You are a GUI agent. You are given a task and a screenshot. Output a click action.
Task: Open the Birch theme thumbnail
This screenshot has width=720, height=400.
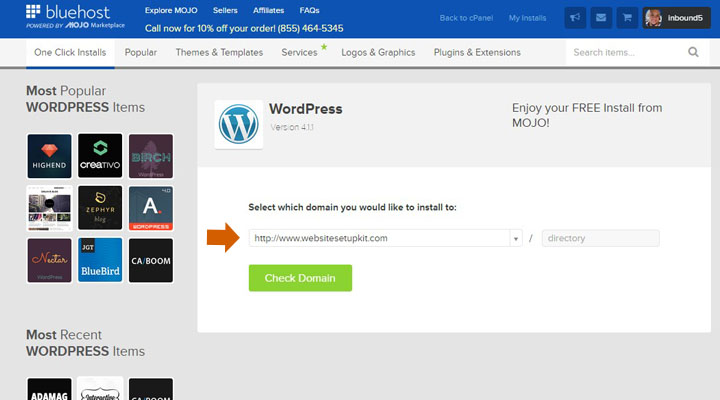(151, 156)
